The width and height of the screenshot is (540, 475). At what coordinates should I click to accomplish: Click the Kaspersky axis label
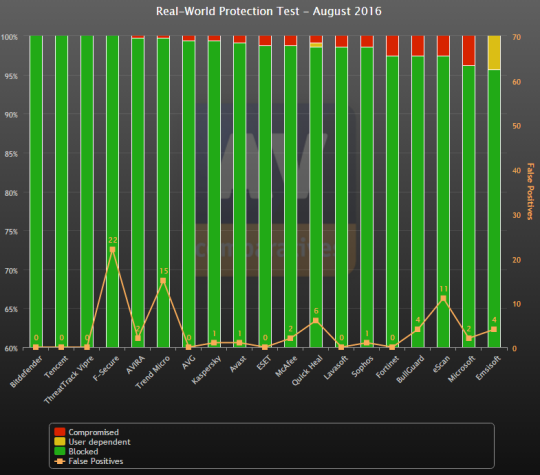pyautogui.click(x=207, y=370)
